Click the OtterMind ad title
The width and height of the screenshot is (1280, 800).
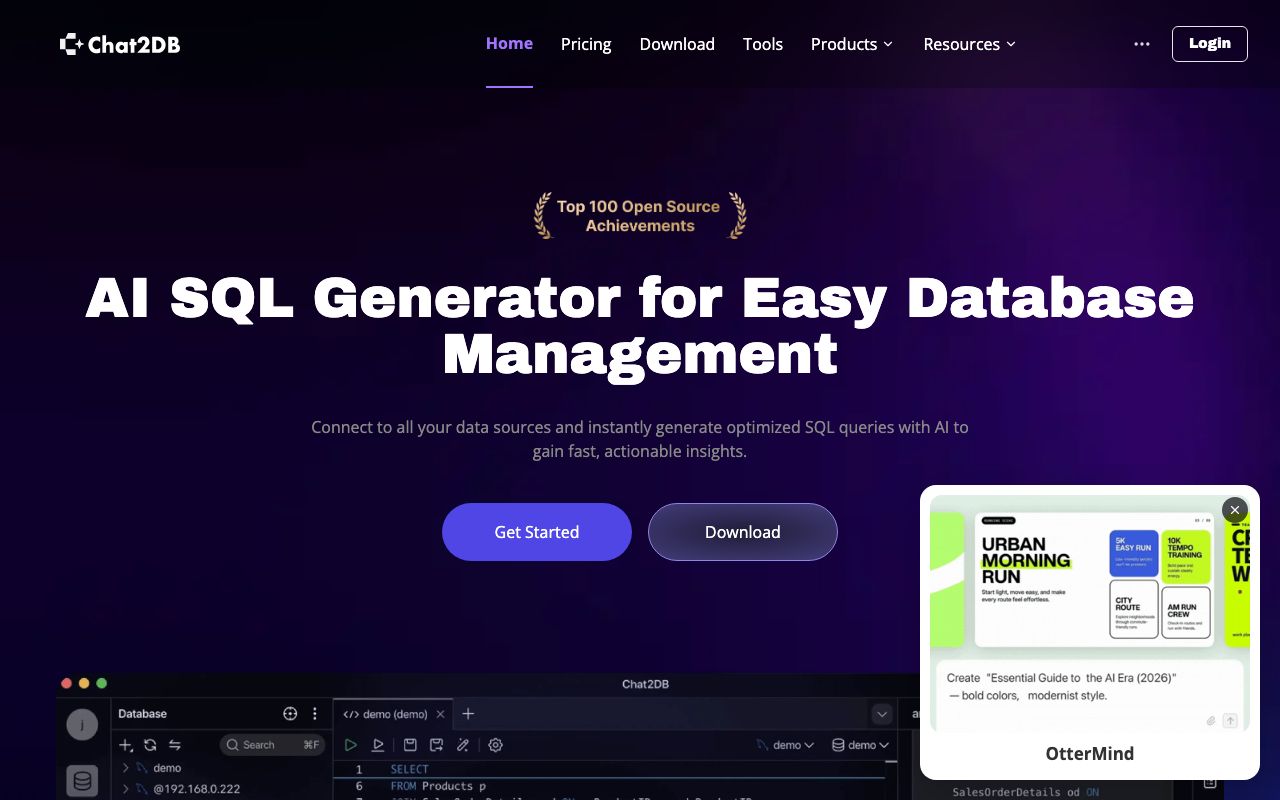[1090, 754]
